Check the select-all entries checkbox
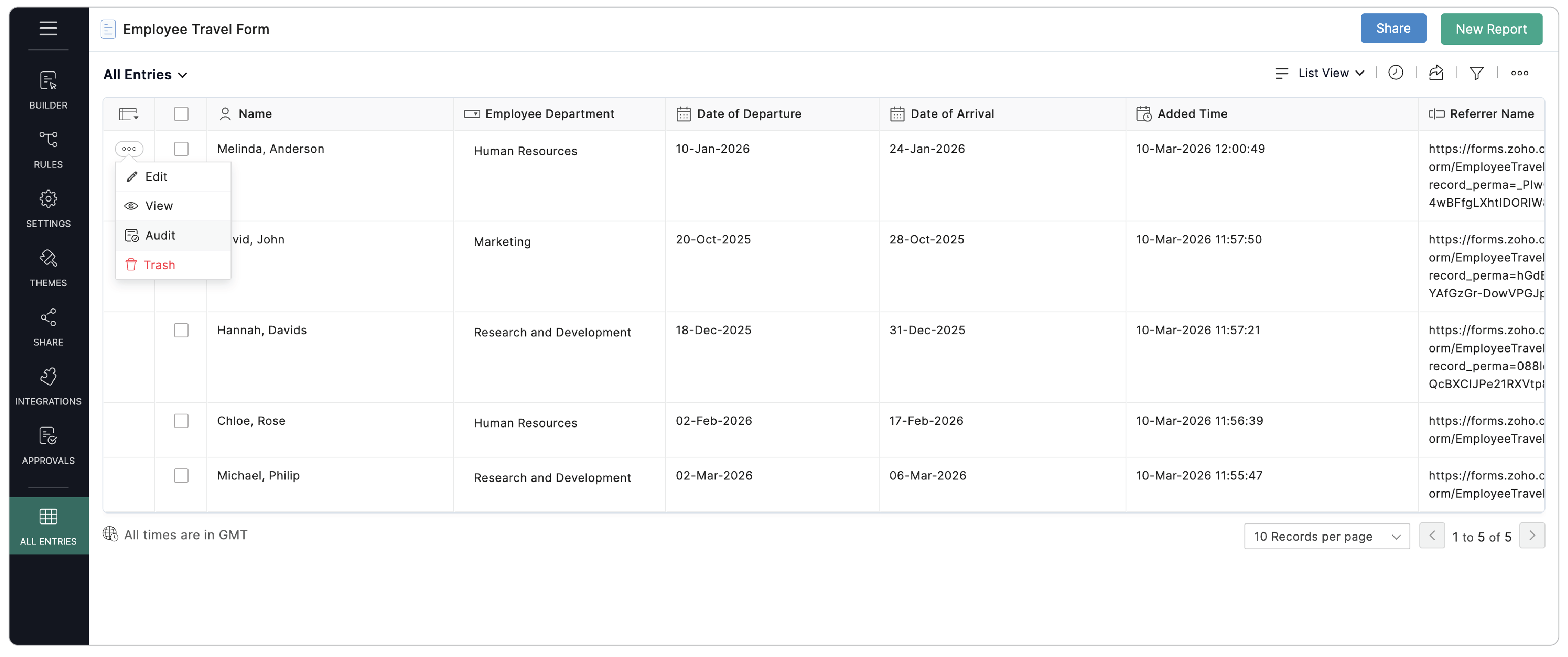 pos(181,114)
